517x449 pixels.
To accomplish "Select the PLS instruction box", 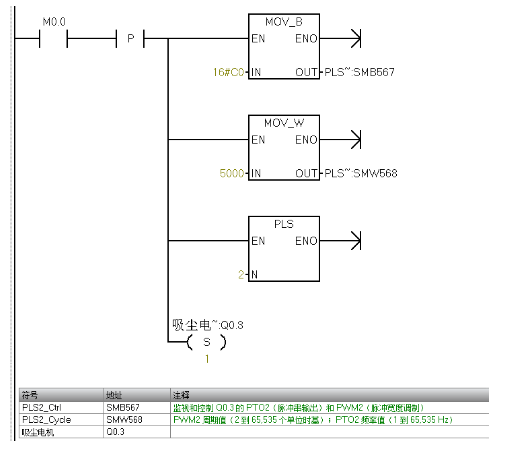I will click(x=284, y=249).
